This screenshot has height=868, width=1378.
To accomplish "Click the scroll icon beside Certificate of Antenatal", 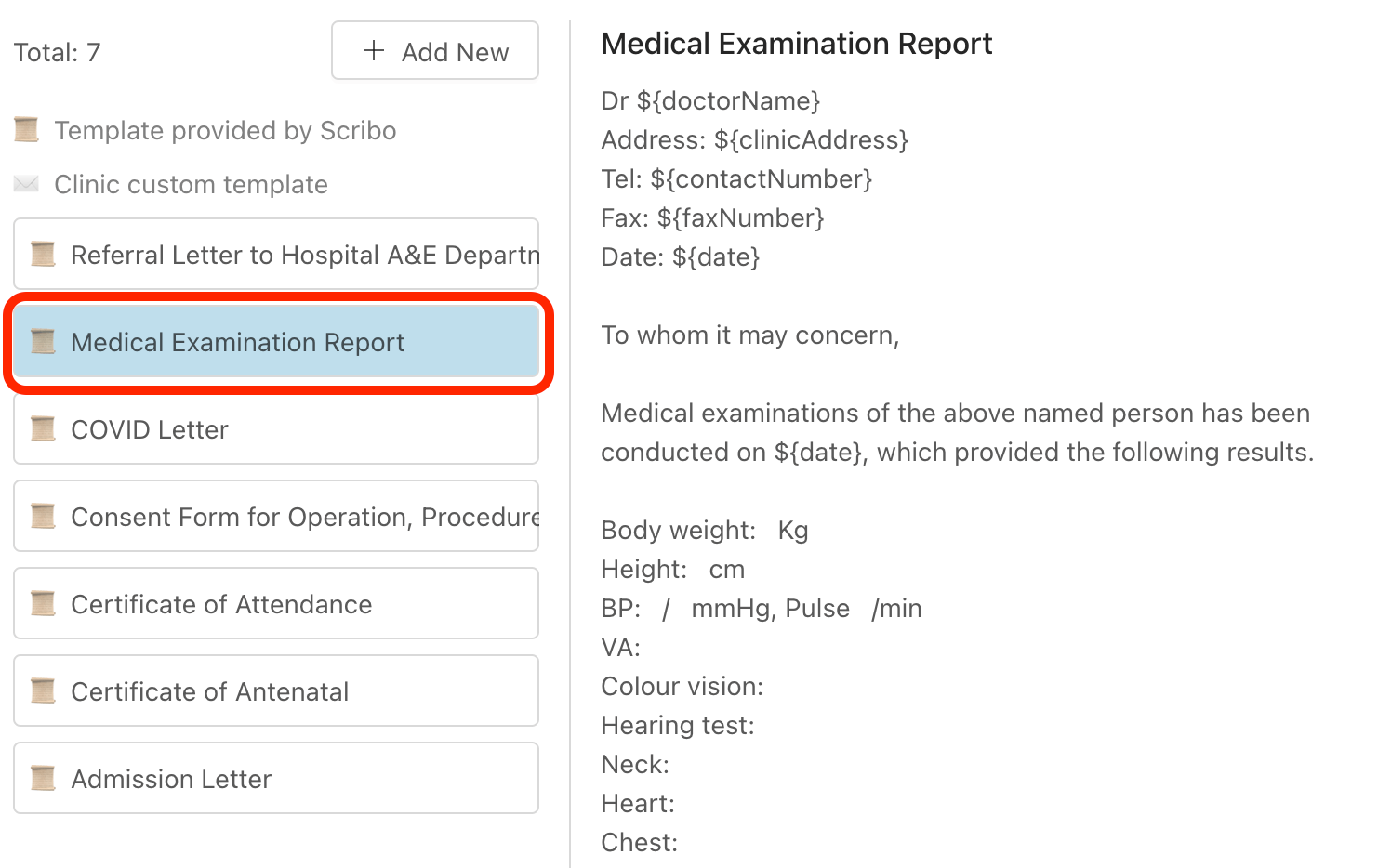I will 43,690.
